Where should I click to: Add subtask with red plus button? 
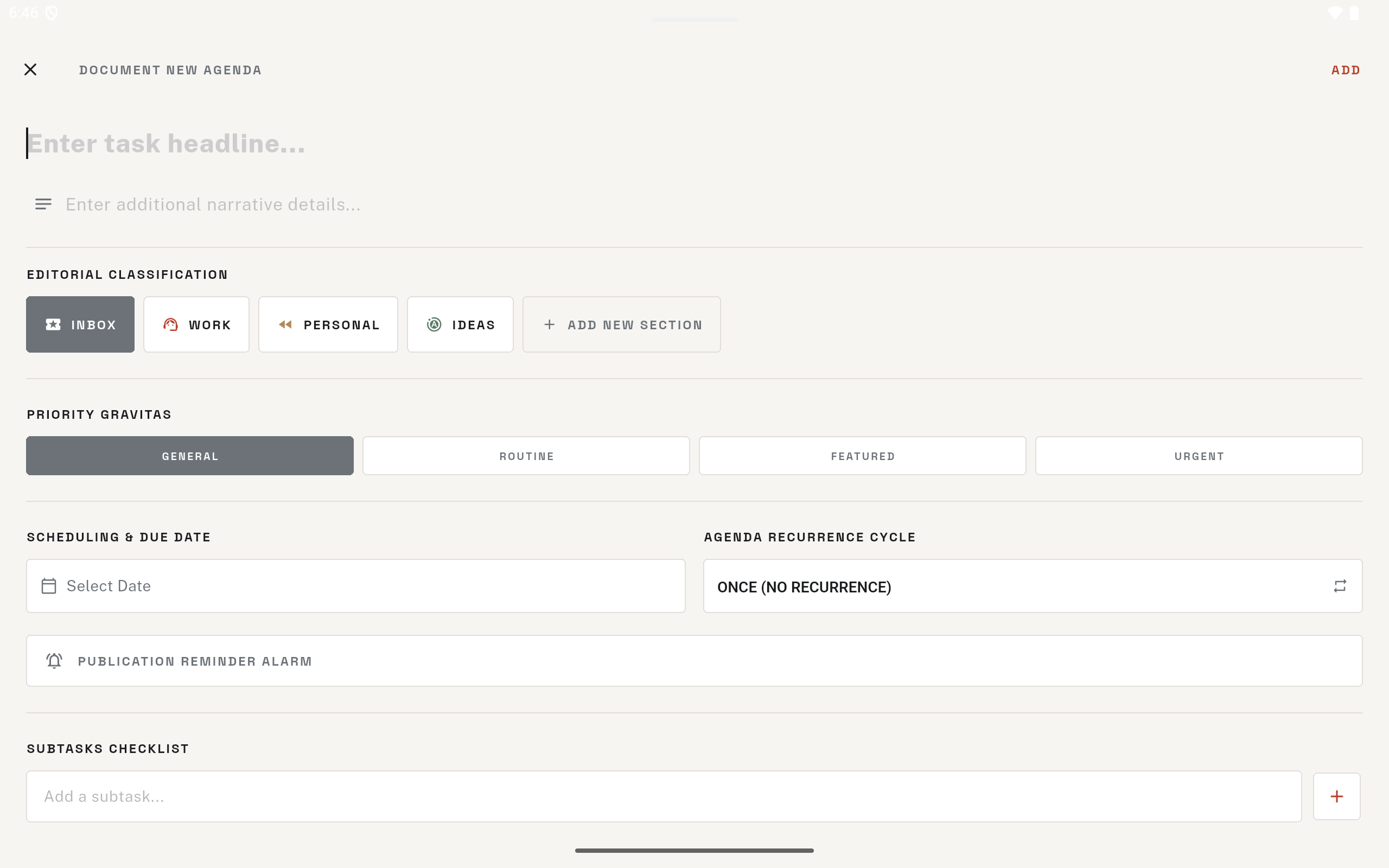1336,796
